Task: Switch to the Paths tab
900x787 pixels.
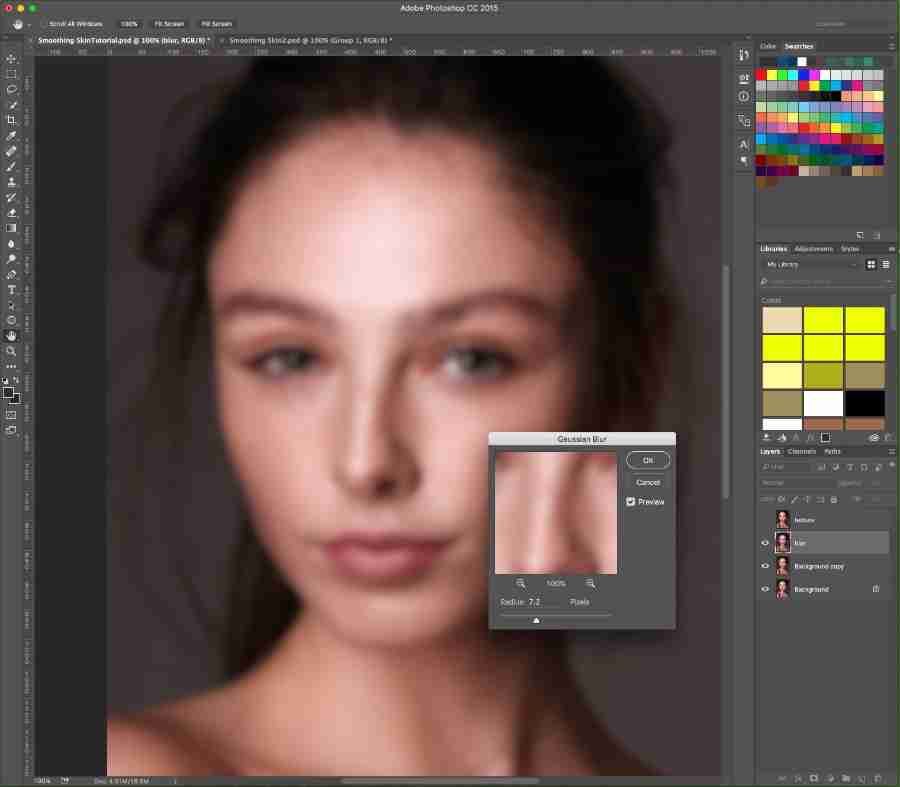Action: [832, 452]
